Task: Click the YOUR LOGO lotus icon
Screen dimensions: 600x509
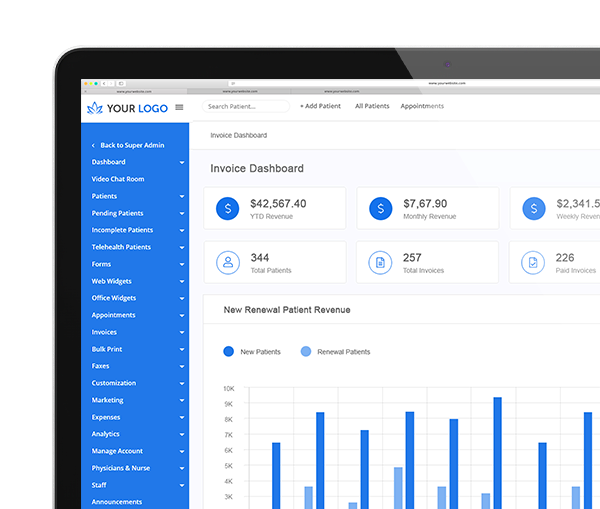Action: click(95, 107)
